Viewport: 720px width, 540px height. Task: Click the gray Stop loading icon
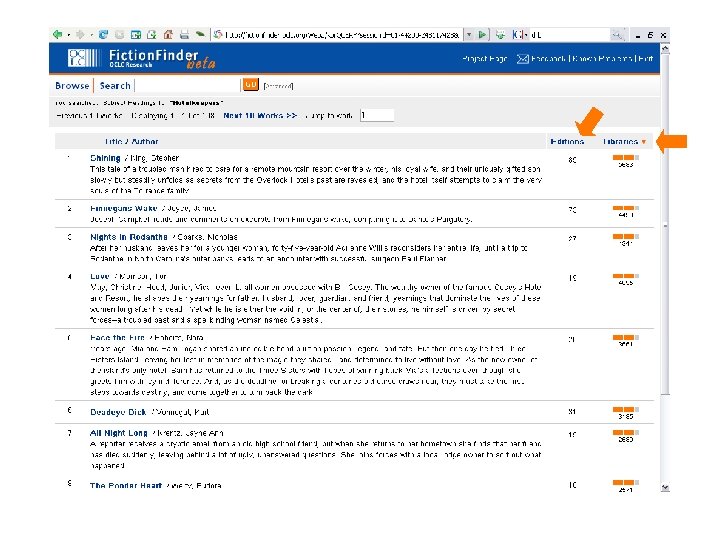(x=119, y=34)
